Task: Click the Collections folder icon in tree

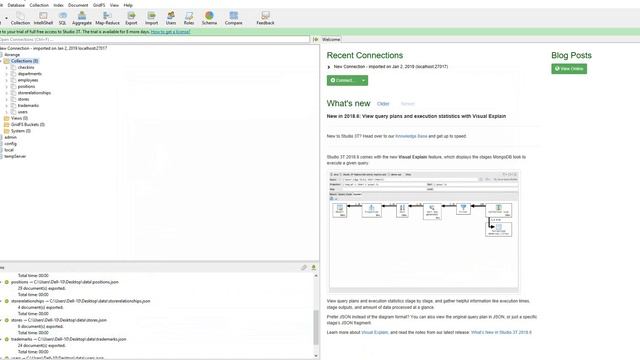Action: 7,61
